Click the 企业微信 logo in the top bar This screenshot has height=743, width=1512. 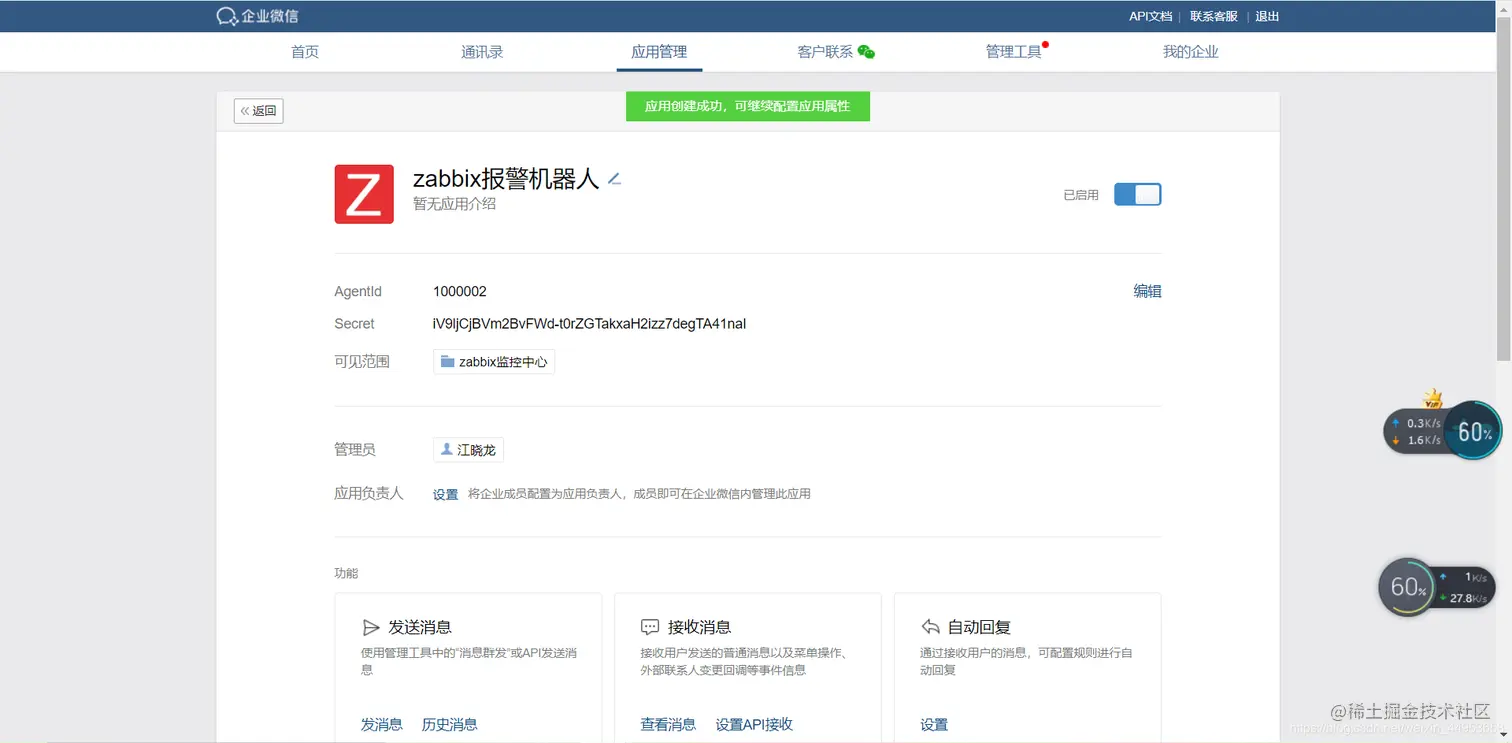(256, 15)
